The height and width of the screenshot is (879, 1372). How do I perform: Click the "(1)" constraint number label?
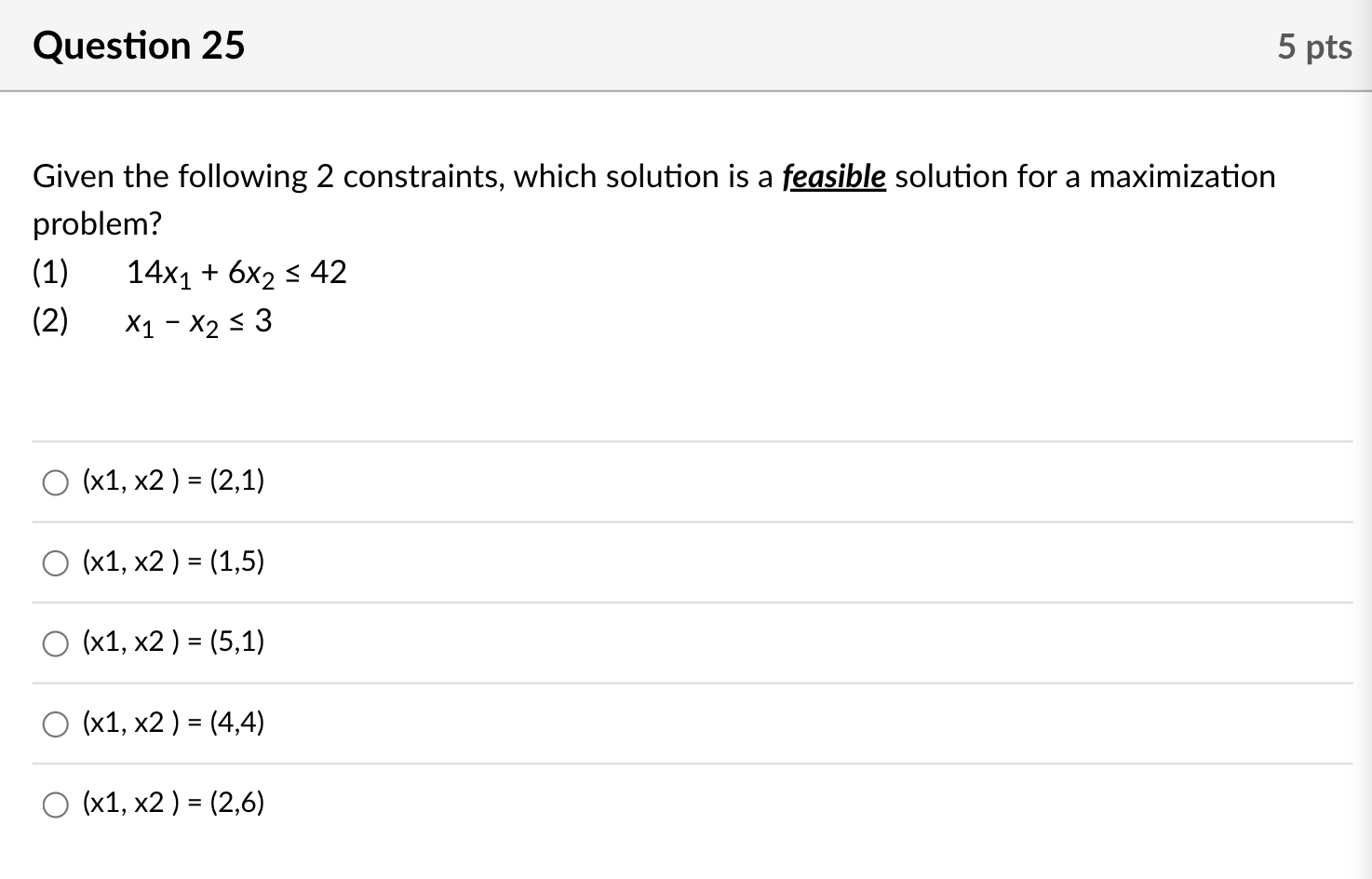tap(50, 273)
